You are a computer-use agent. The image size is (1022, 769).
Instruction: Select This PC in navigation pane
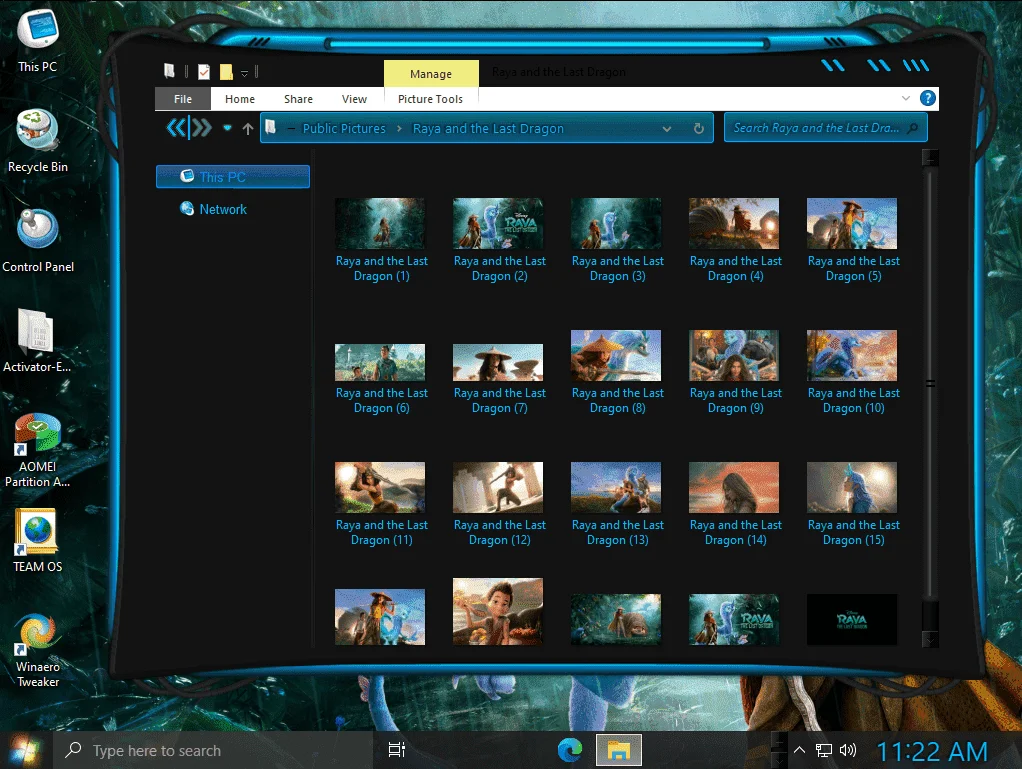click(x=233, y=177)
